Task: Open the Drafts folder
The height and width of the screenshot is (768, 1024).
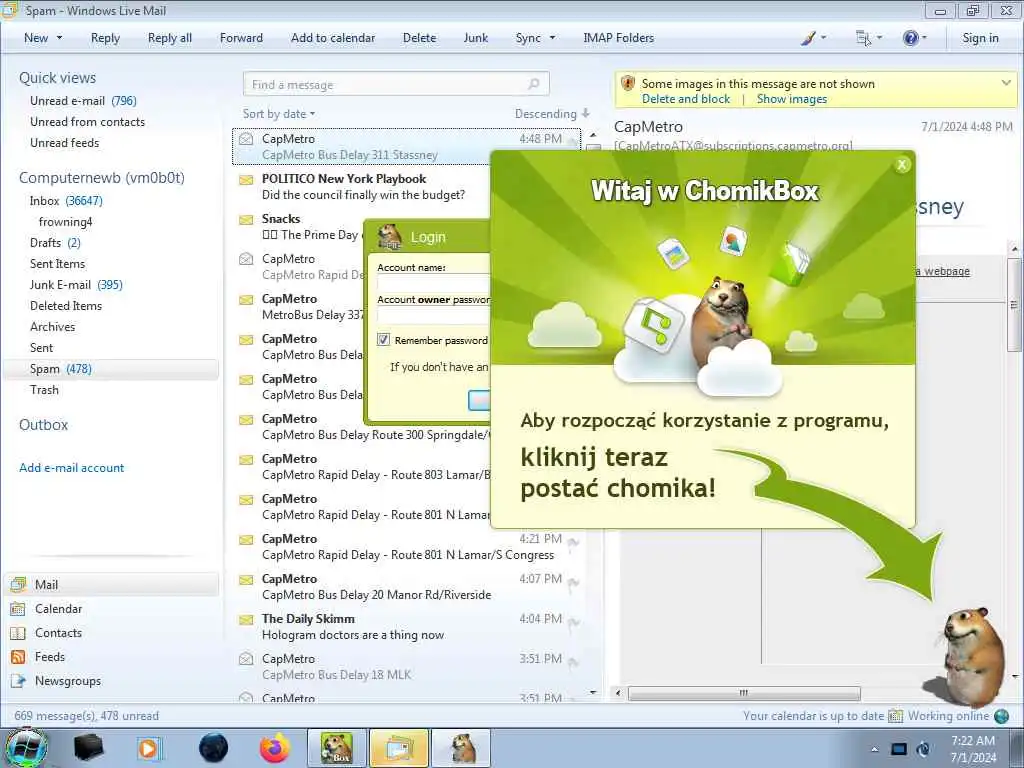Action: click(x=55, y=243)
